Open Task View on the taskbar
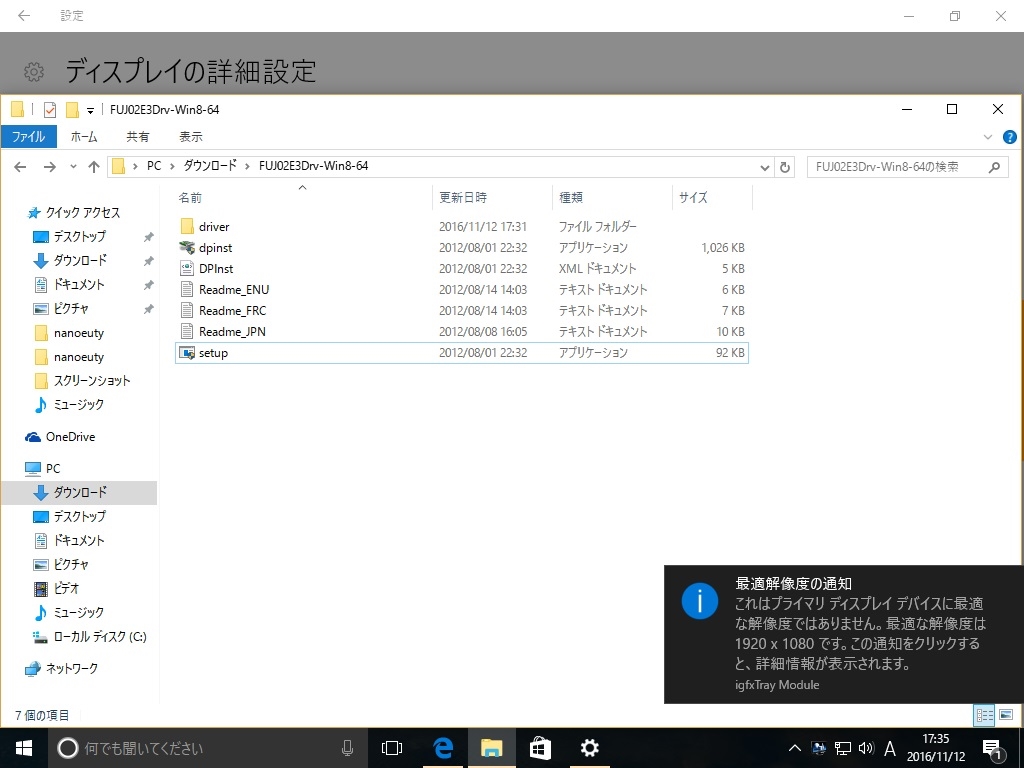This screenshot has width=1024, height=768. [392, 748]
